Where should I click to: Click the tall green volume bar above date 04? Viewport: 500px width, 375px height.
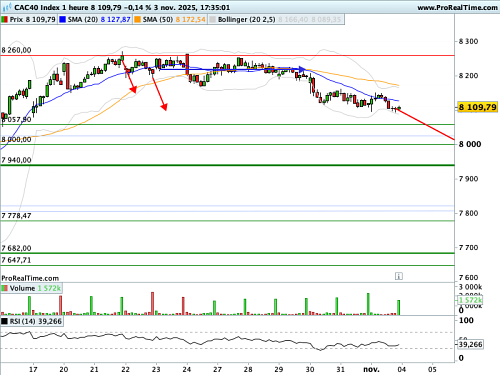point(398,307)
